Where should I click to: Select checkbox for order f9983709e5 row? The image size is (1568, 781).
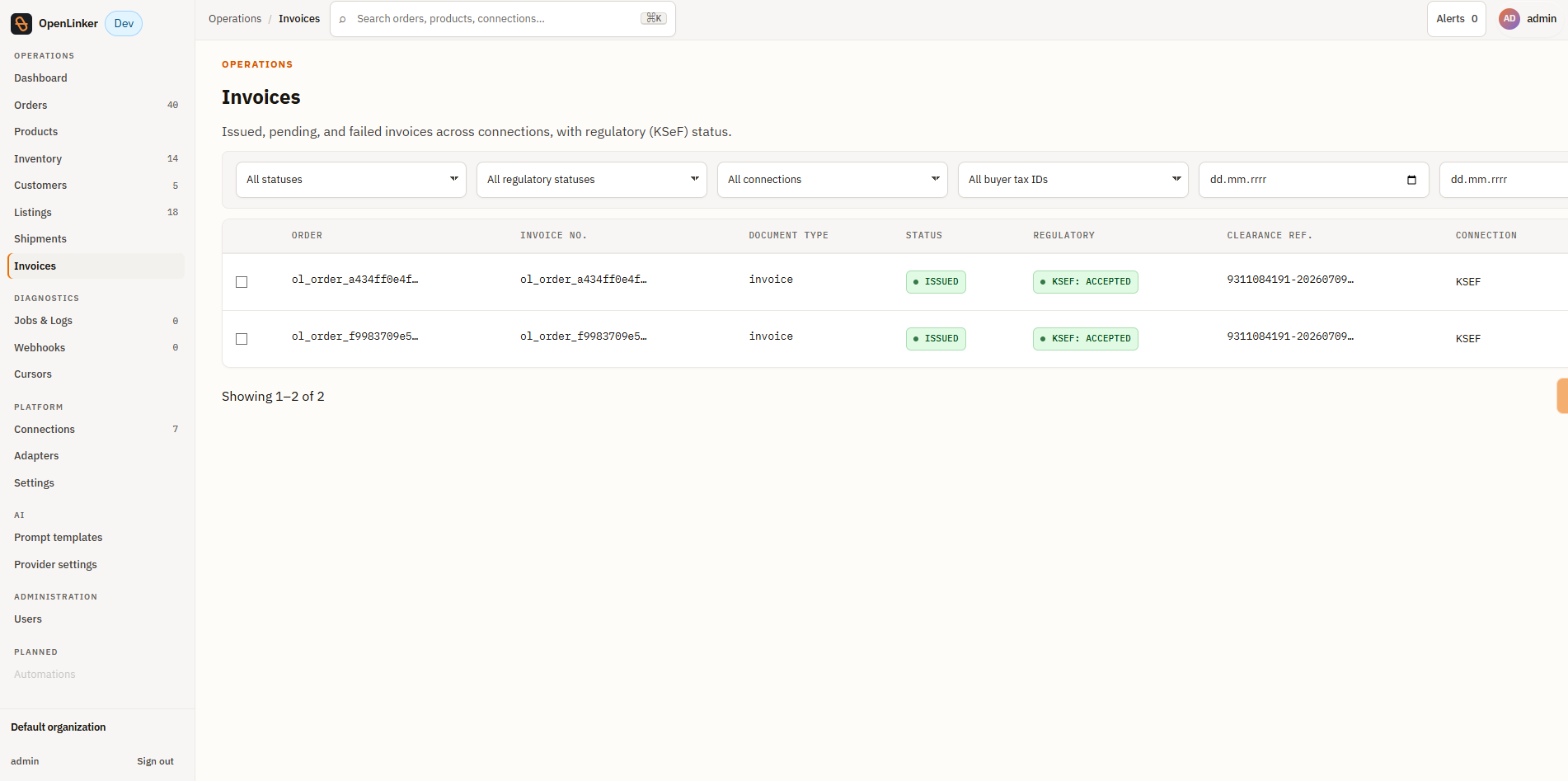[242, 339]
